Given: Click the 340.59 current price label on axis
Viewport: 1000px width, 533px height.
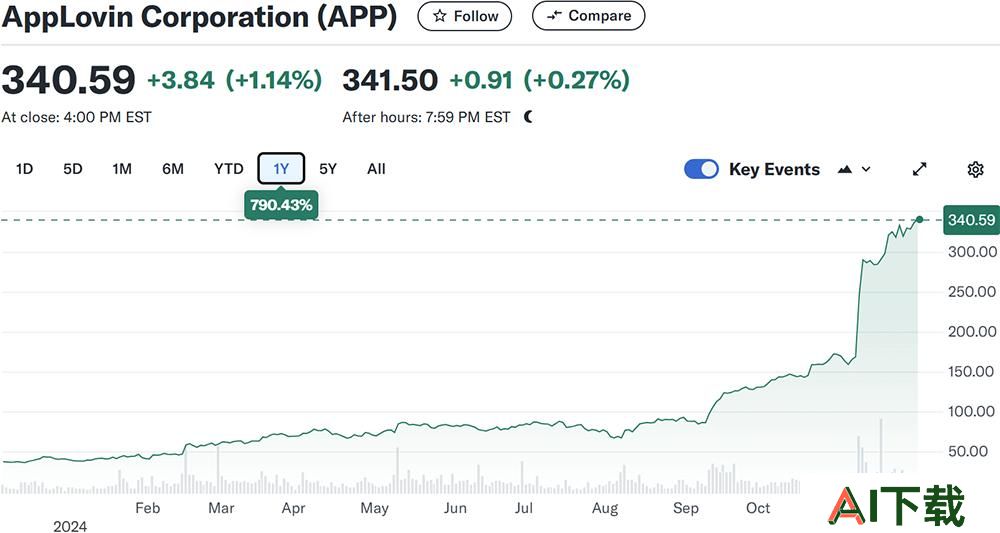Looking at the screenshot, I should click(971, 220).
